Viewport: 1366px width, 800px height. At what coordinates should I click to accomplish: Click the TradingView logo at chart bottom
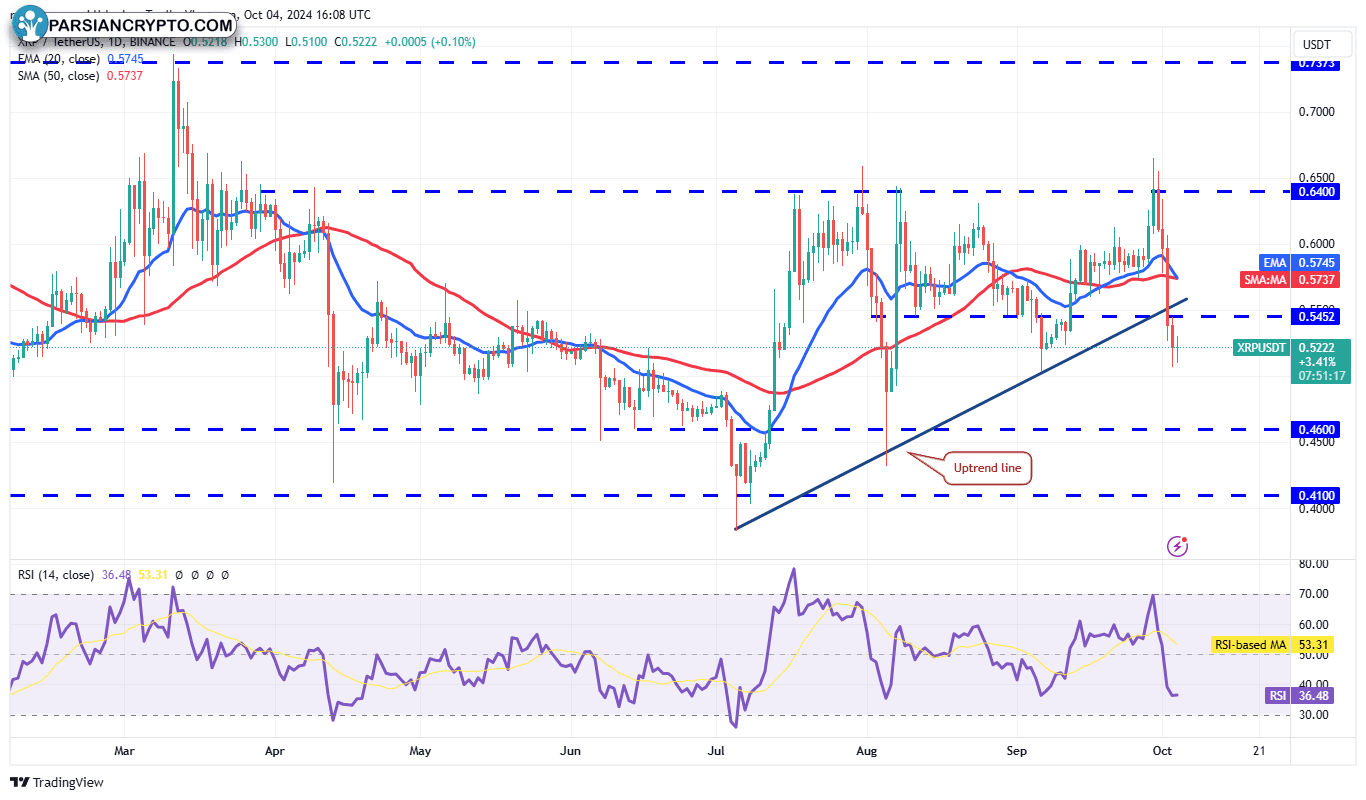coord(57,782)
